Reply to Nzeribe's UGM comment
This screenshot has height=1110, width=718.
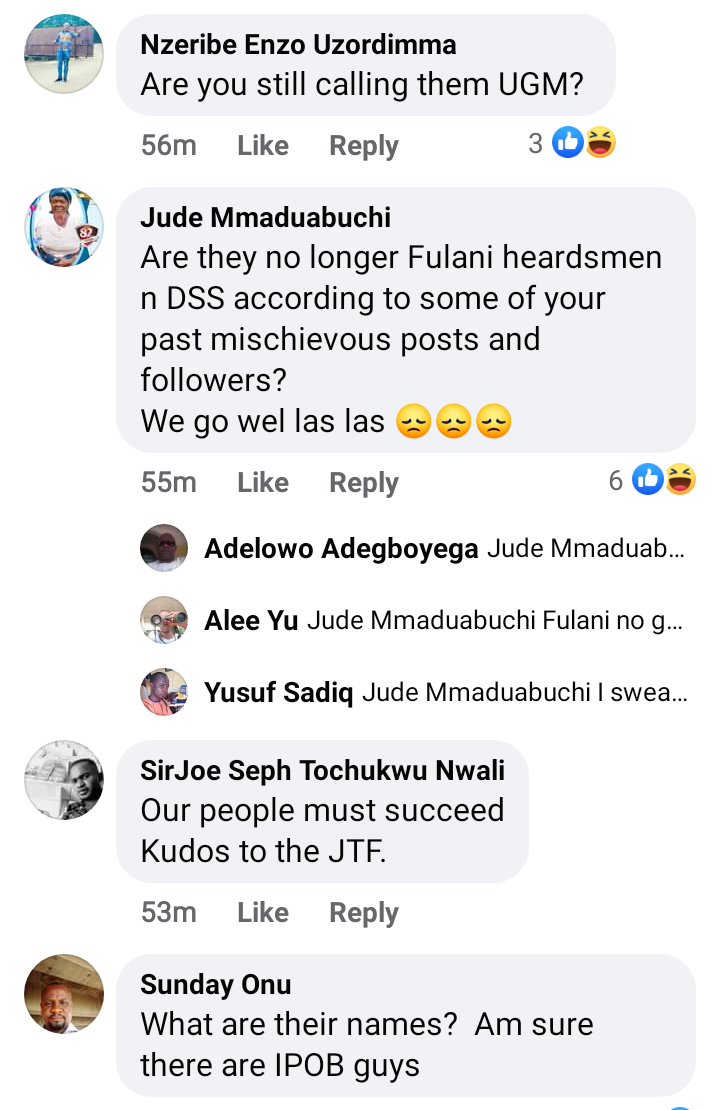pos(364,146)
